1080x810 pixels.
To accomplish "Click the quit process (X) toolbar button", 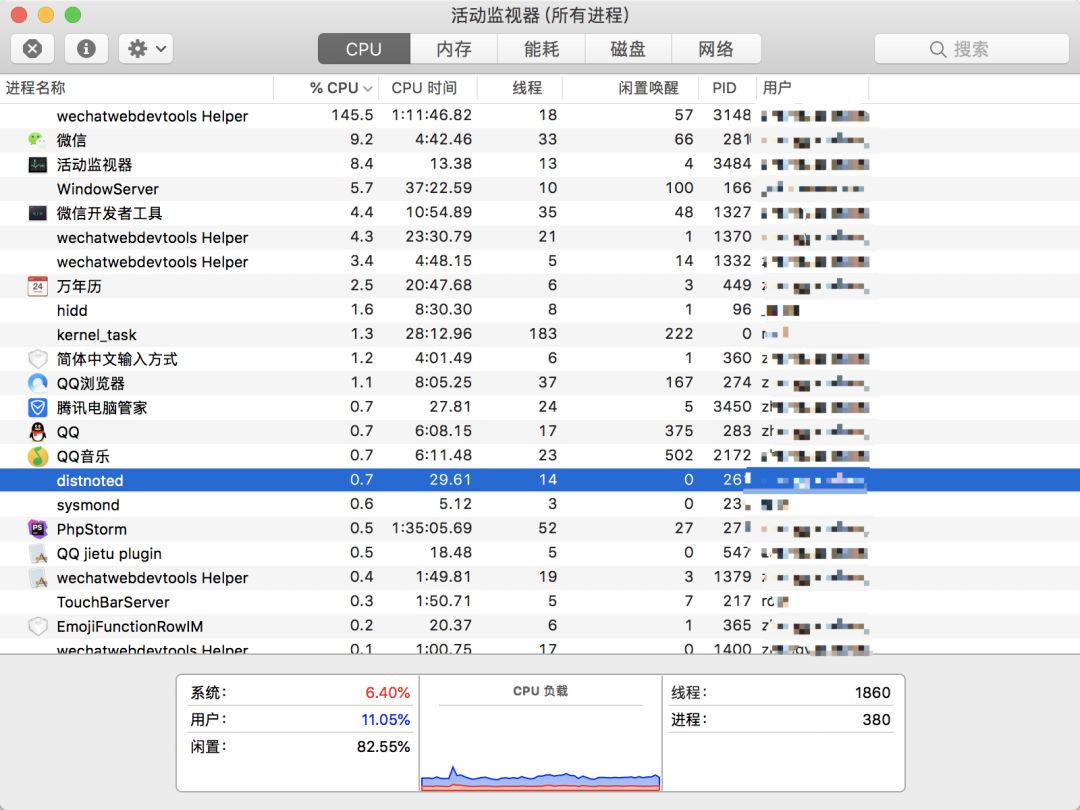I will [x=32, y=49].
